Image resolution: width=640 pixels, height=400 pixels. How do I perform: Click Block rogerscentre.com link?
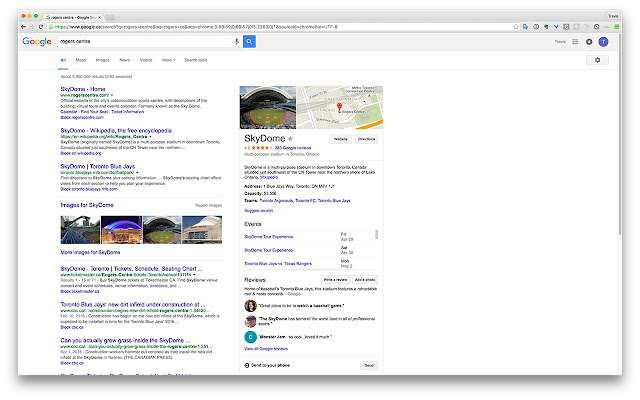[82, 117]
